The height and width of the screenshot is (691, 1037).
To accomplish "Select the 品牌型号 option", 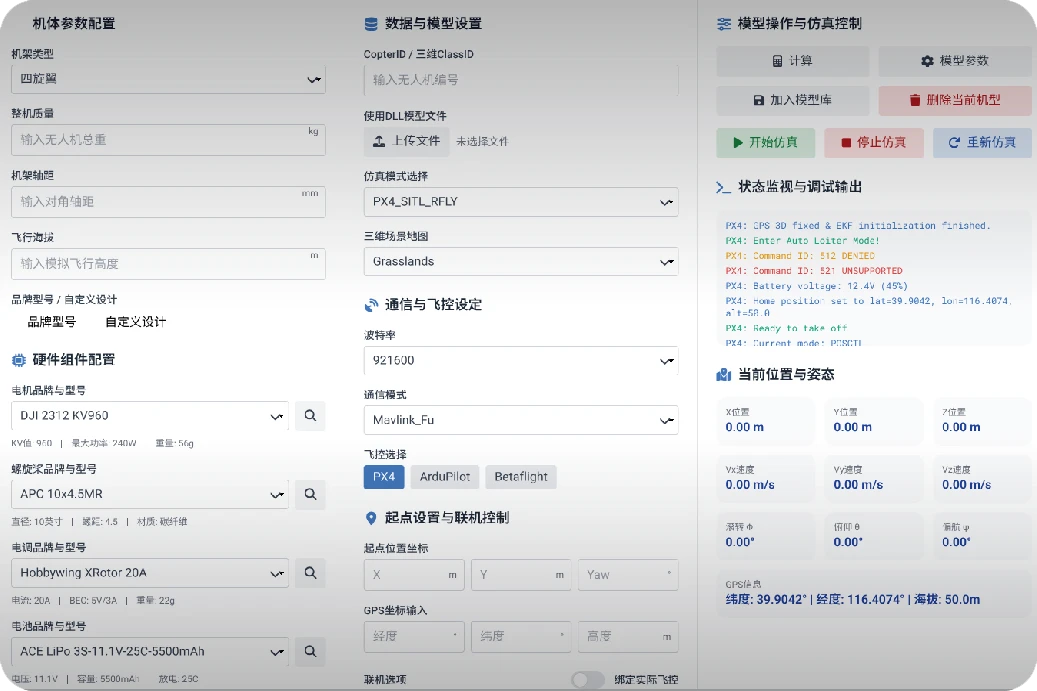I will [51, 322].
